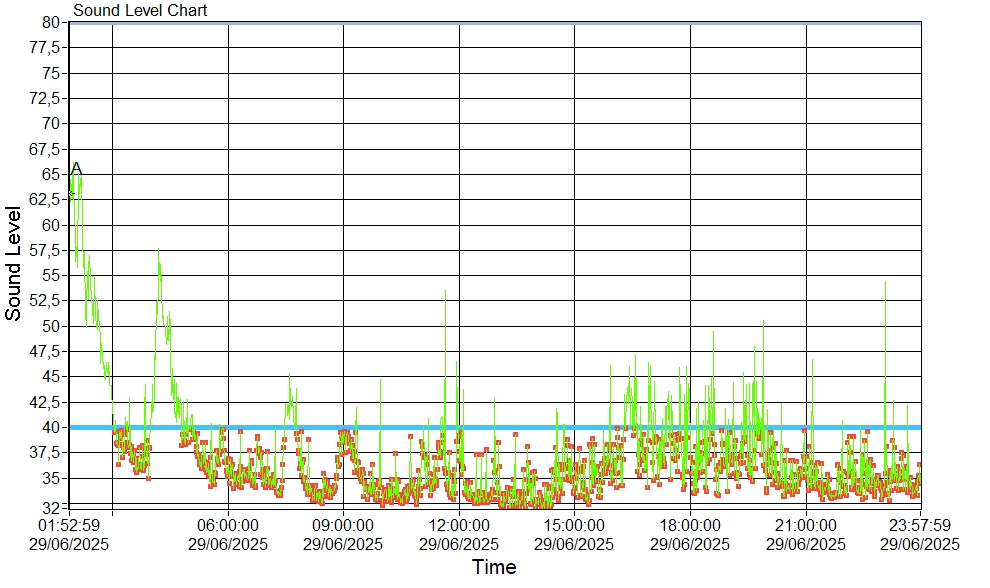Select the 06:00:00 time axis label
Image resolution: width=990 pixels, height=588 pixels.
tap(228, 524)
